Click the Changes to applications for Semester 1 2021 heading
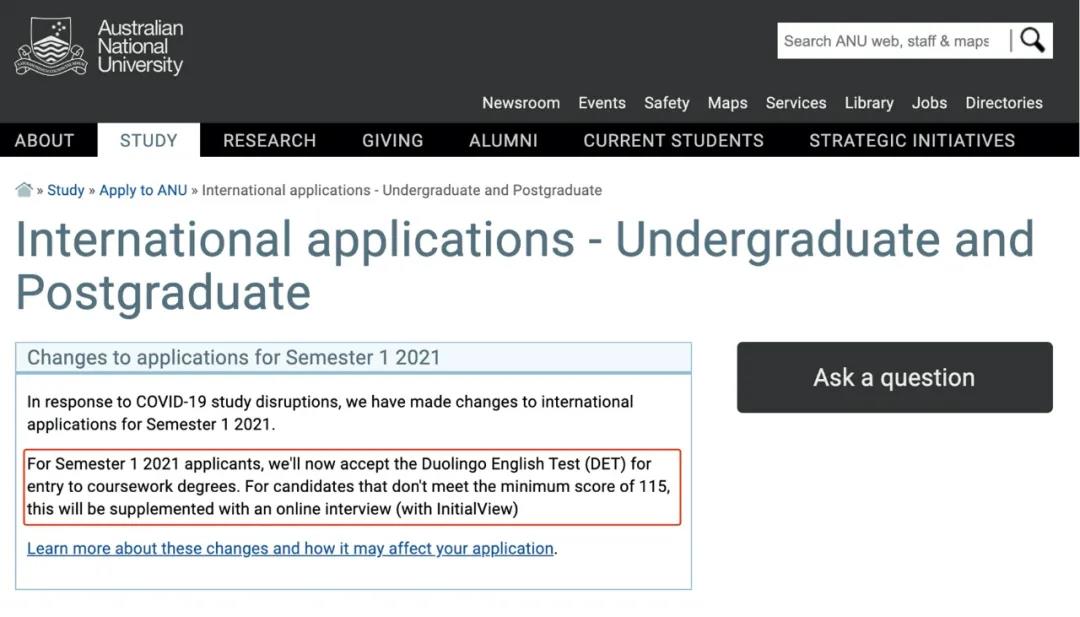The height and width of the screenshot is (617, 1080). [233, 357]
